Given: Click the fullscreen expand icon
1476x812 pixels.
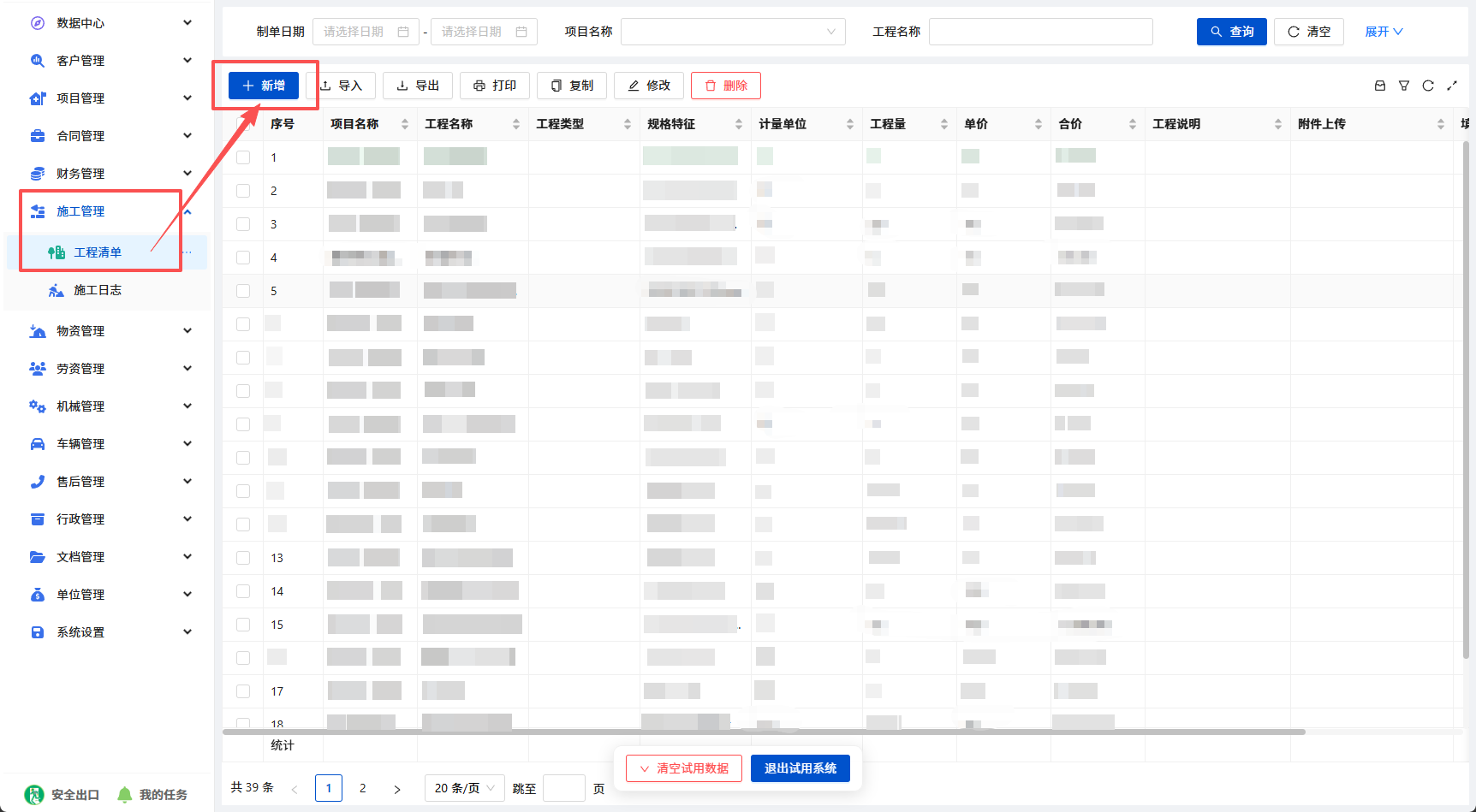Looking at the screenshot, I should click(1452, 86).
